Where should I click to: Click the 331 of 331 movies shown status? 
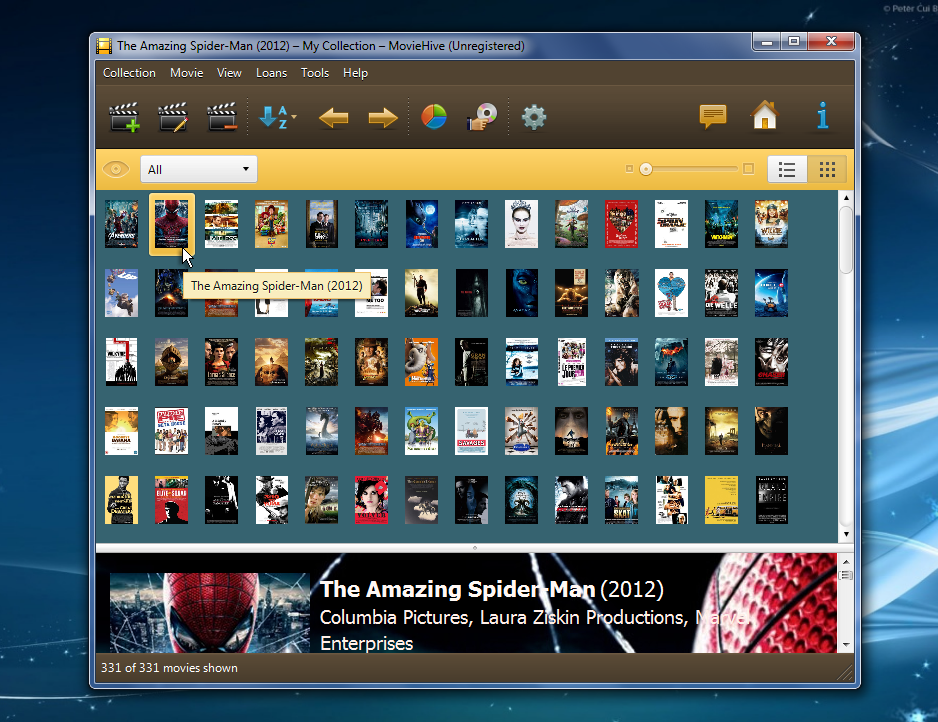click(169, 668)
